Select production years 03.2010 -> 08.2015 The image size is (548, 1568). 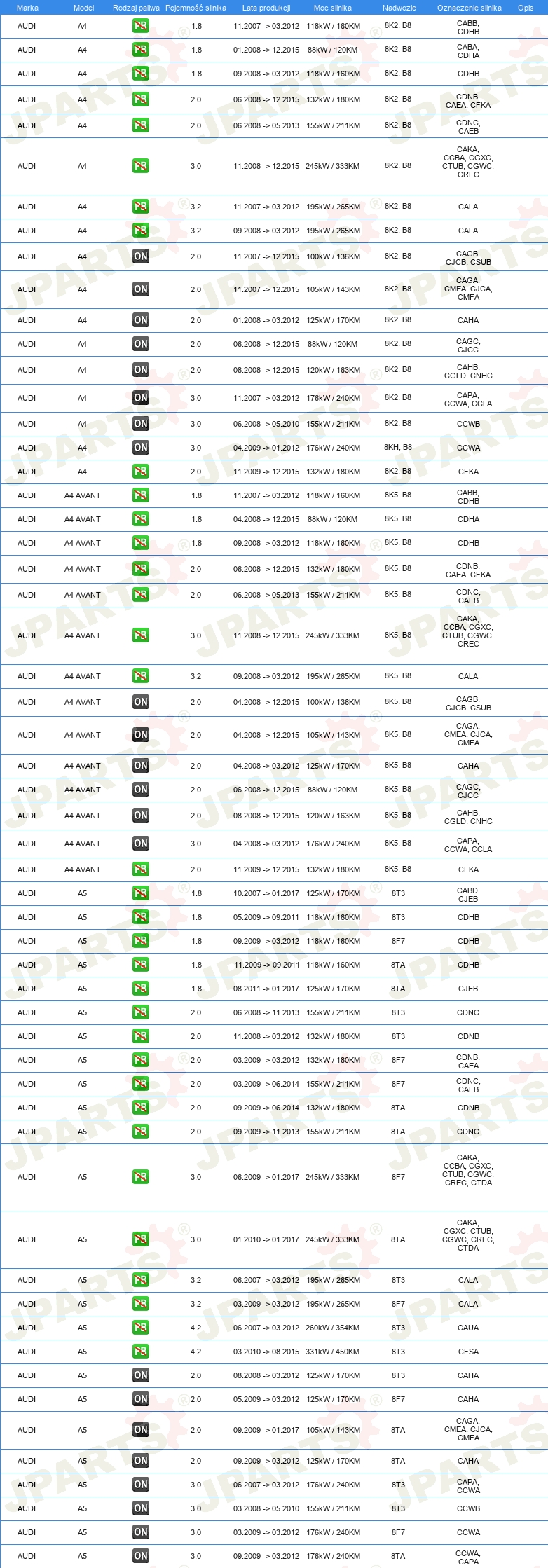tap(266, 1352)
